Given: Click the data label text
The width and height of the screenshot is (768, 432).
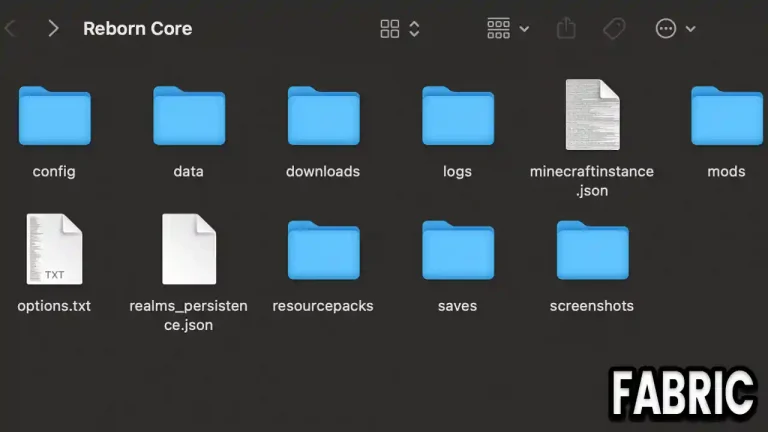Looking at the screenshot, I should pyautogui.click(x=189, y=171).
